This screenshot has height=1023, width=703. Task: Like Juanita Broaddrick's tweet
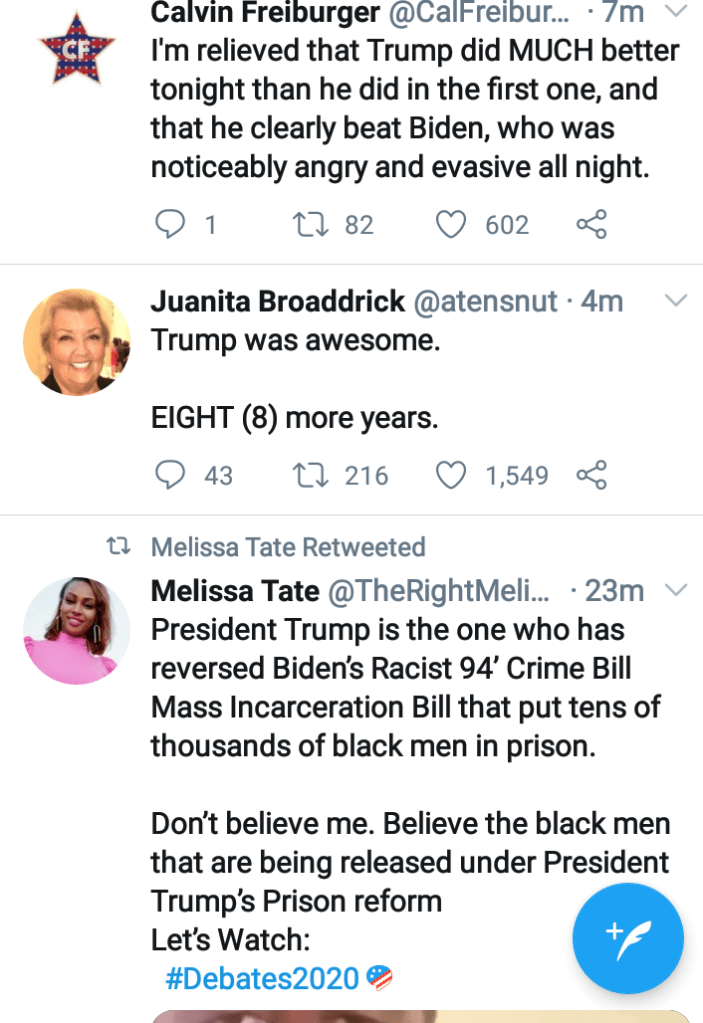coord(452,475)
